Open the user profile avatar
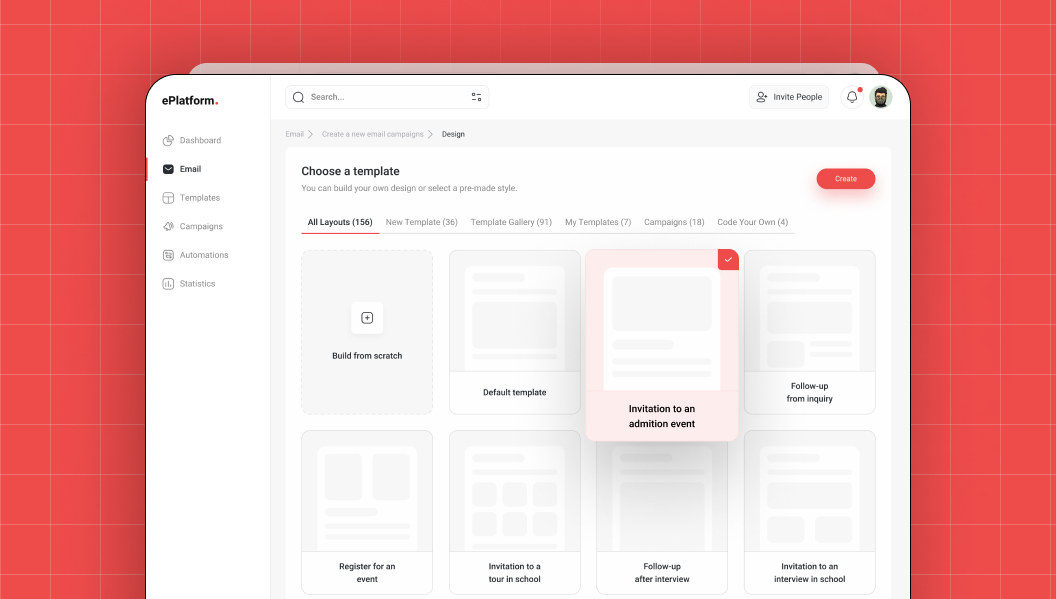 pyautogui.click(x=880, y=97)
